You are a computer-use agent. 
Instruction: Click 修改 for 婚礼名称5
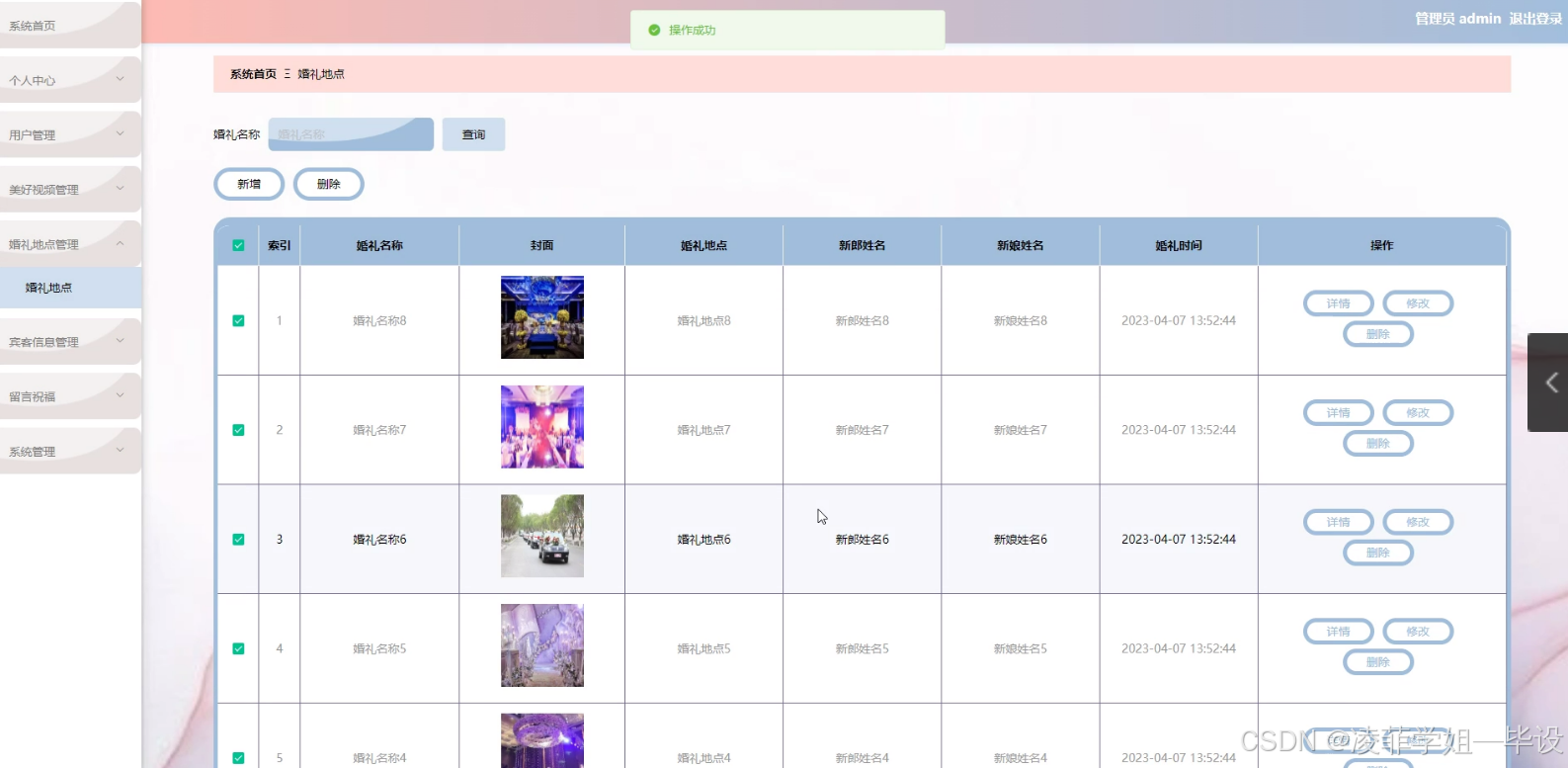coord(1418,632)
